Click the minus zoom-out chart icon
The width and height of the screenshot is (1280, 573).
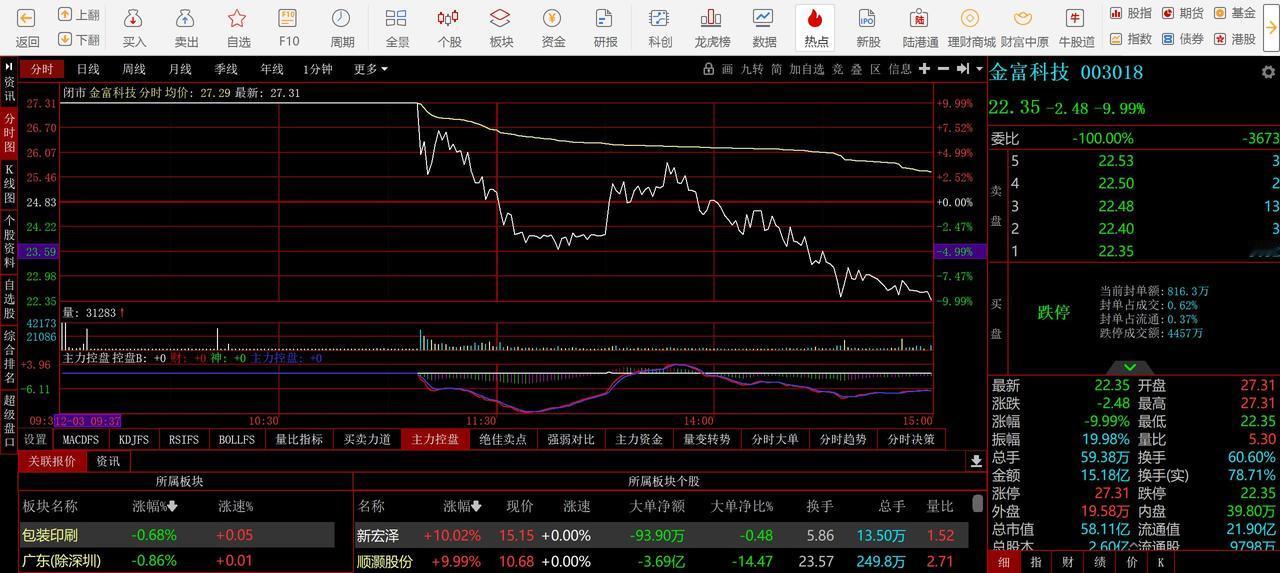coord(943,69)
